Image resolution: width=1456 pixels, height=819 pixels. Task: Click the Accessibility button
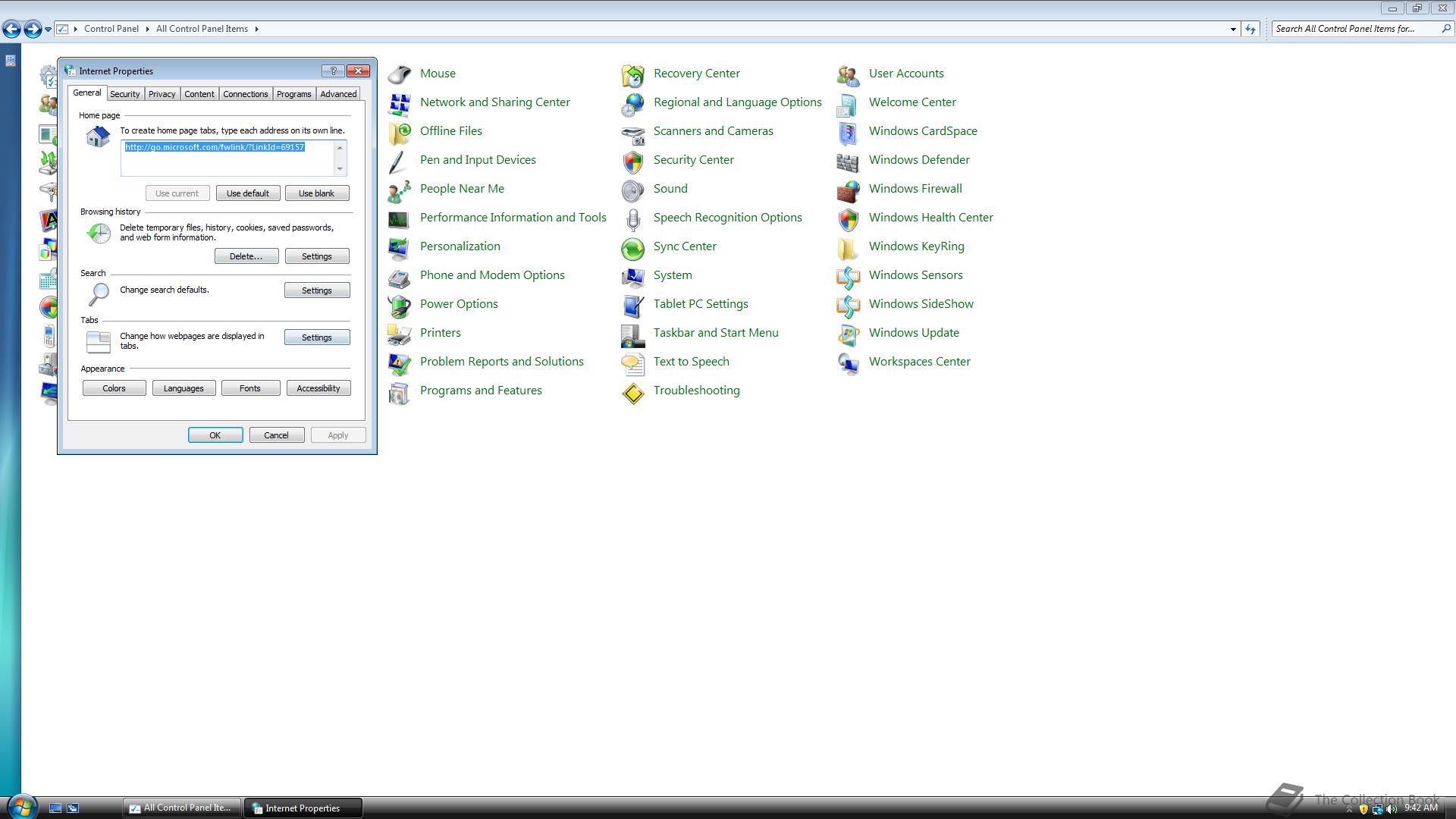[318, 388]
